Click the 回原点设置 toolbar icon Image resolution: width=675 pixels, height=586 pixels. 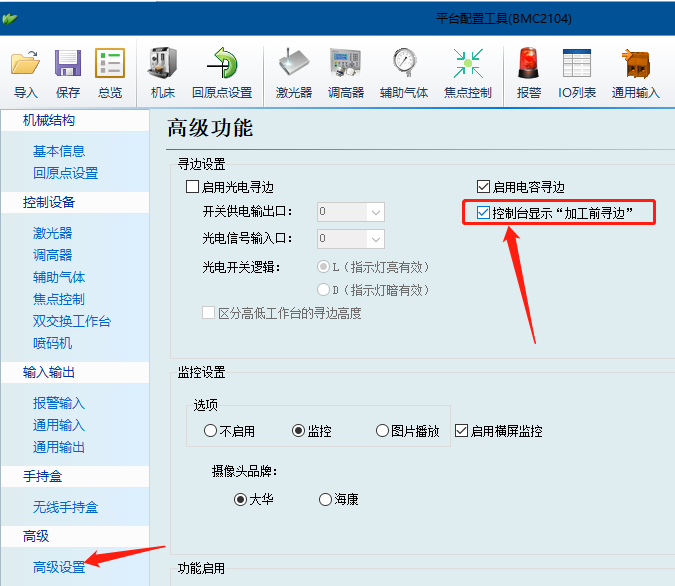[x=222, y=63]
